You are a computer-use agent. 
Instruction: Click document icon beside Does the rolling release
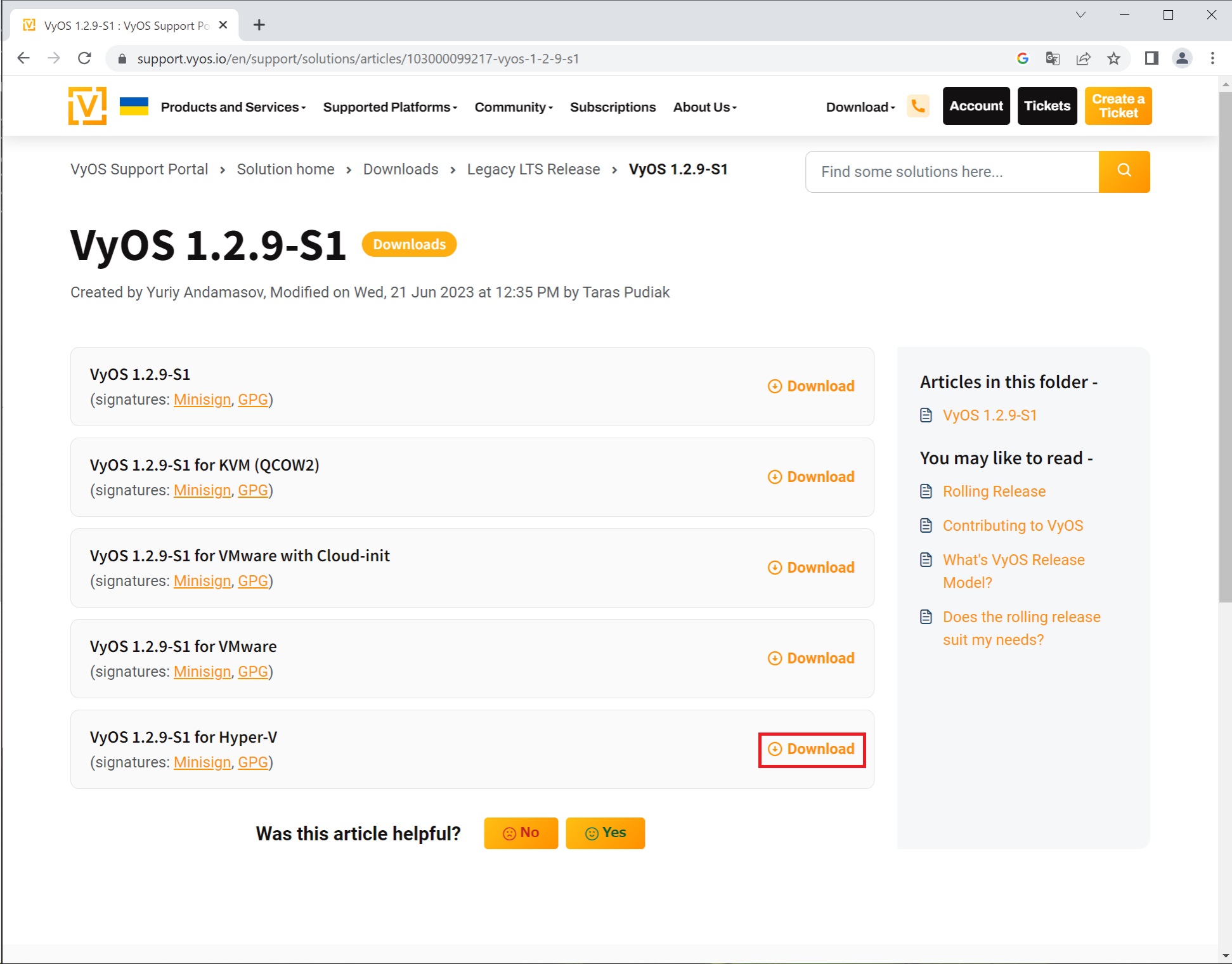point(926,616)
